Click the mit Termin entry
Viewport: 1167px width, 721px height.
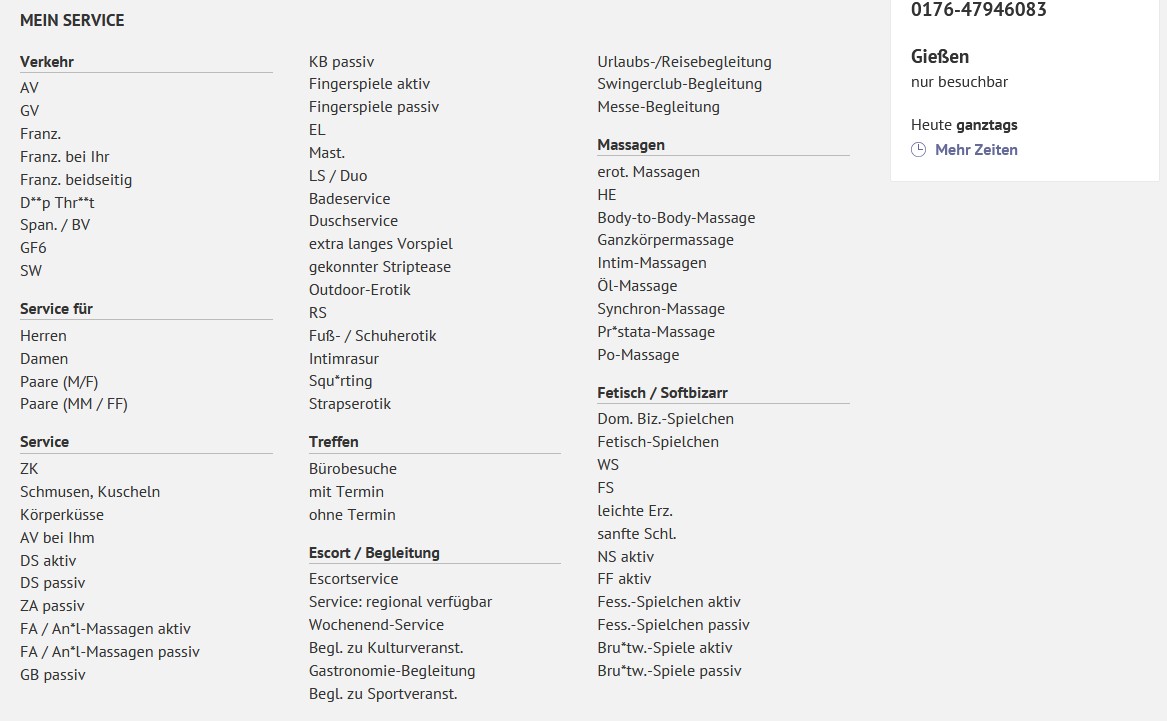click(x=346, y=492)
